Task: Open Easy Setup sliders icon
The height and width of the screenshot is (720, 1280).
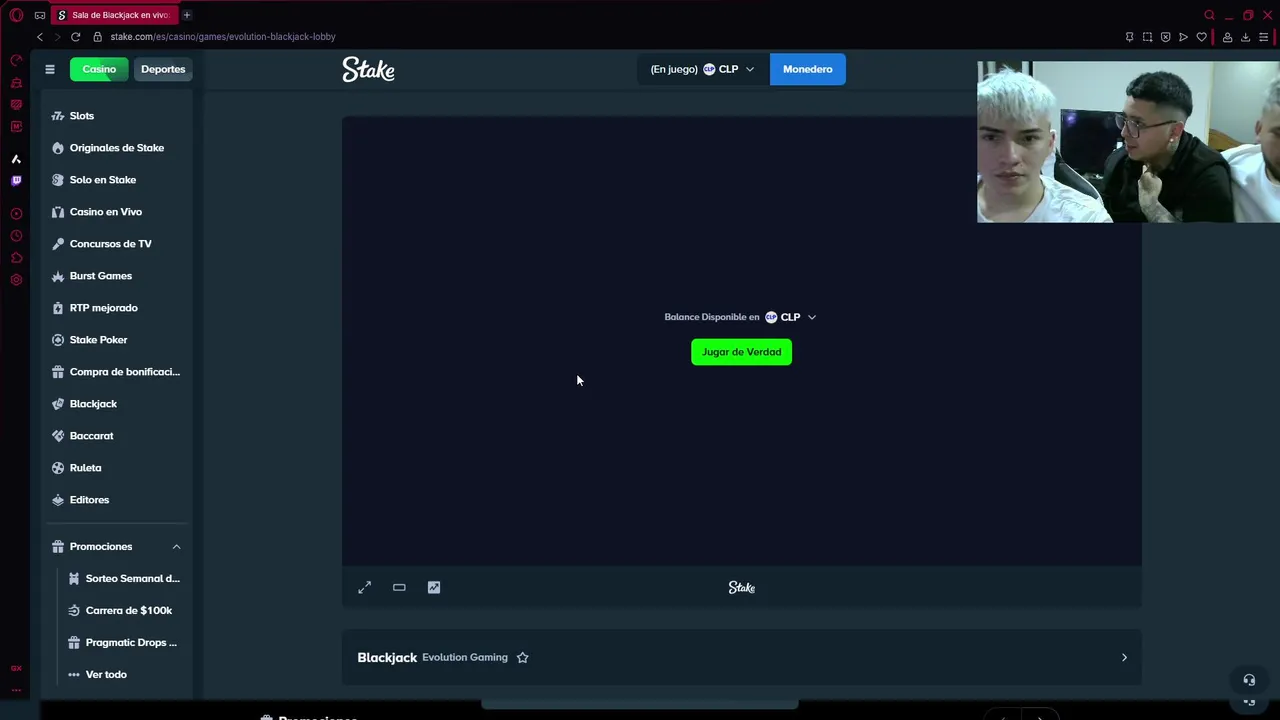Action: click(x=1264, y=37)
